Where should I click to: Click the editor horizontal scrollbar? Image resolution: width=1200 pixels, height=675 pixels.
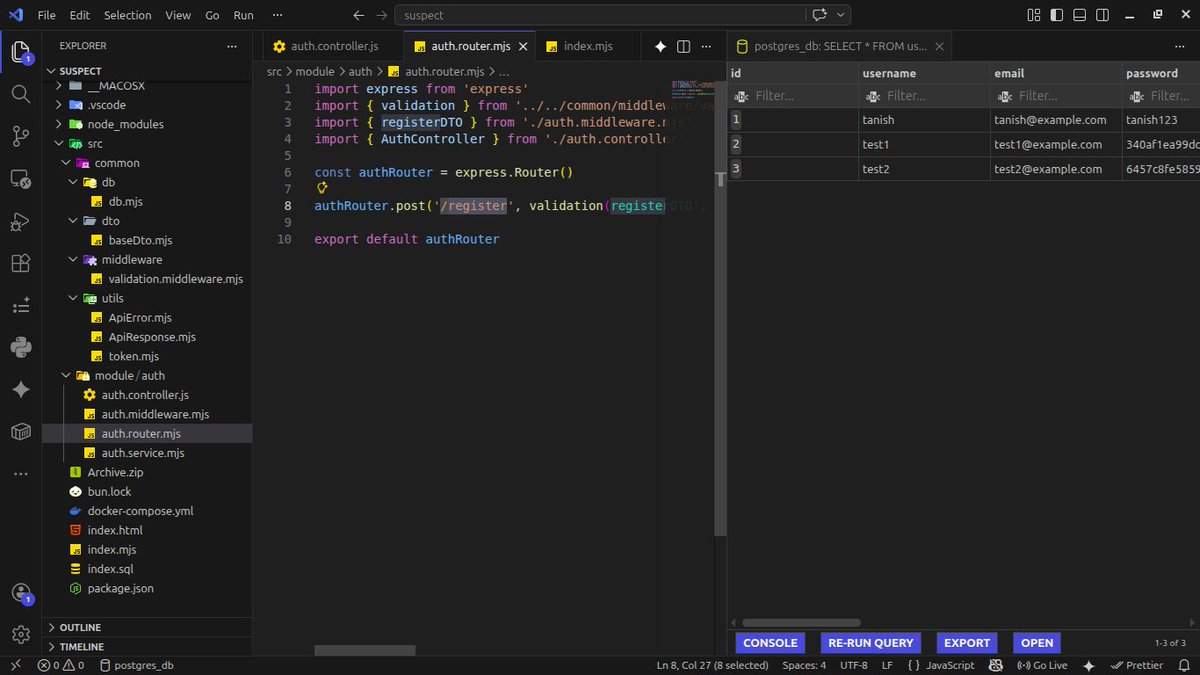click(365, 650)
